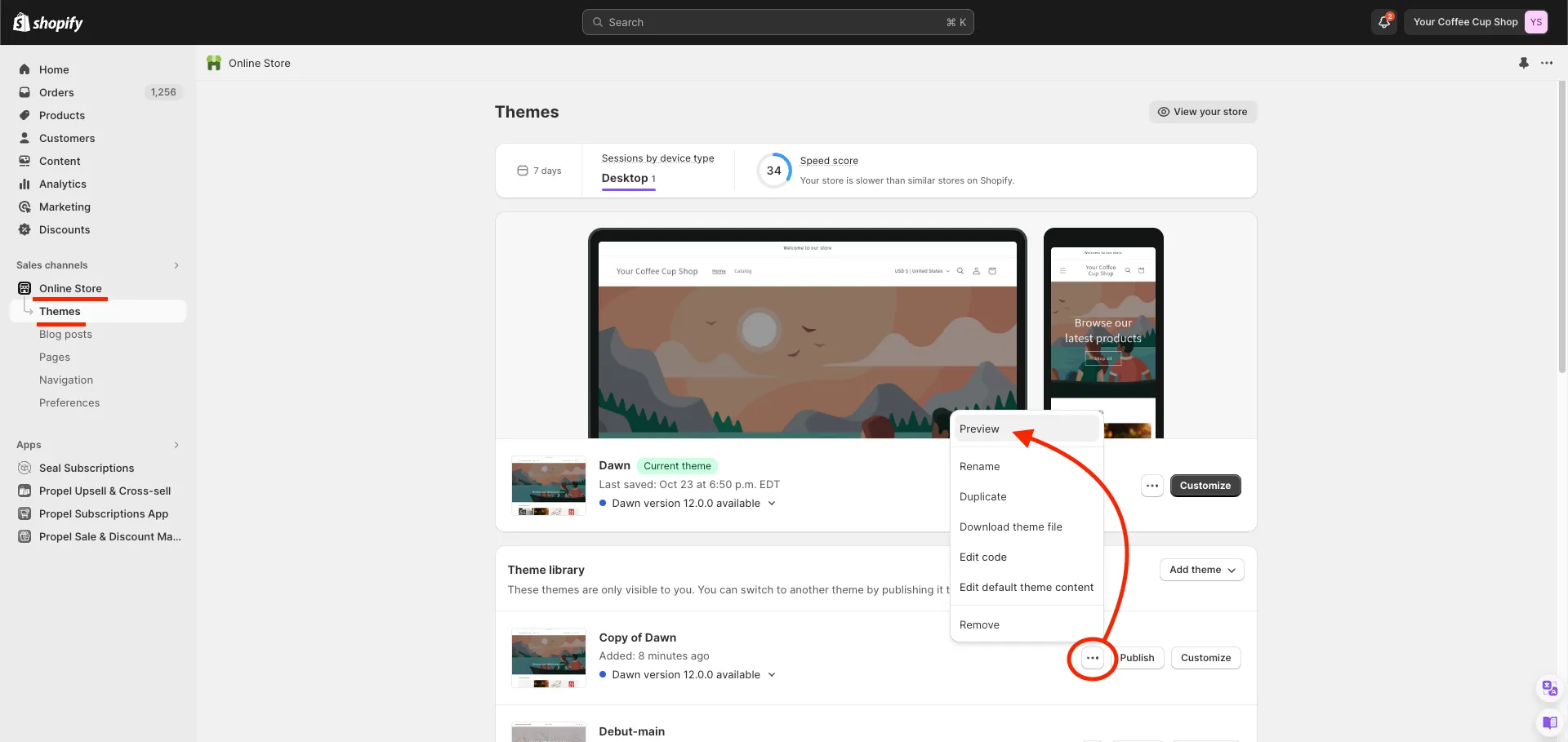Screen dimensions: 1568x742
Task: Click the Orders count 1,256 badge
Action: pos(163,92)
